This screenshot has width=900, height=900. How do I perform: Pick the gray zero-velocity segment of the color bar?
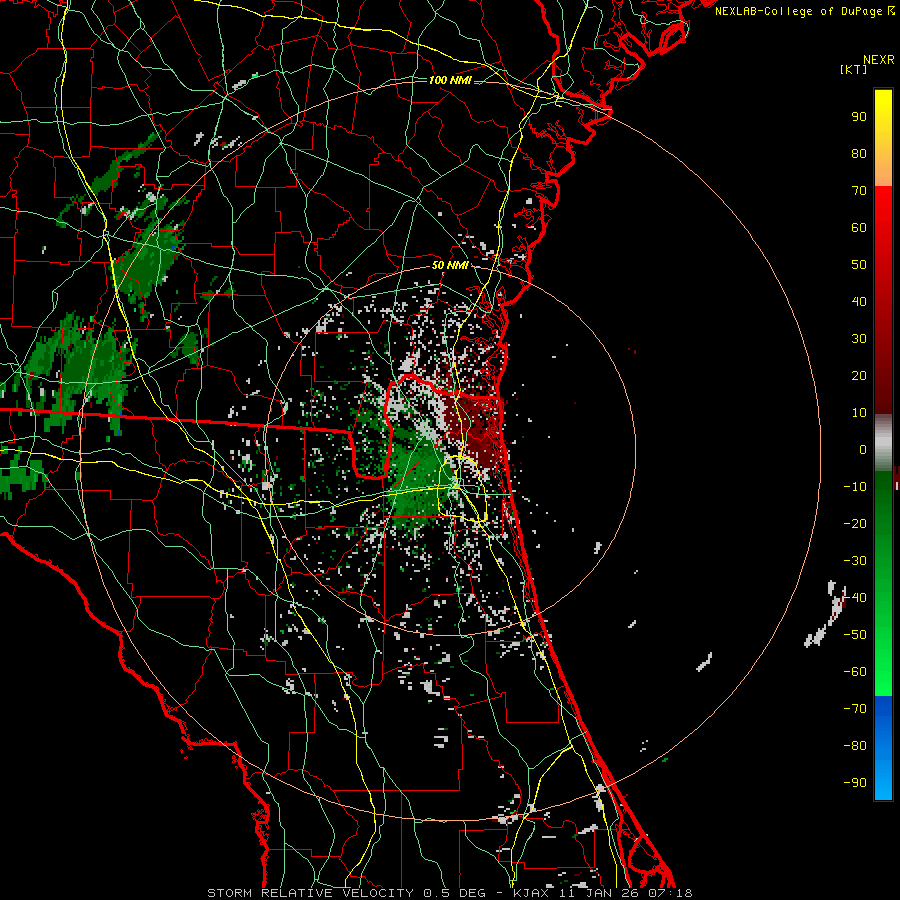[x=883, y=442]
